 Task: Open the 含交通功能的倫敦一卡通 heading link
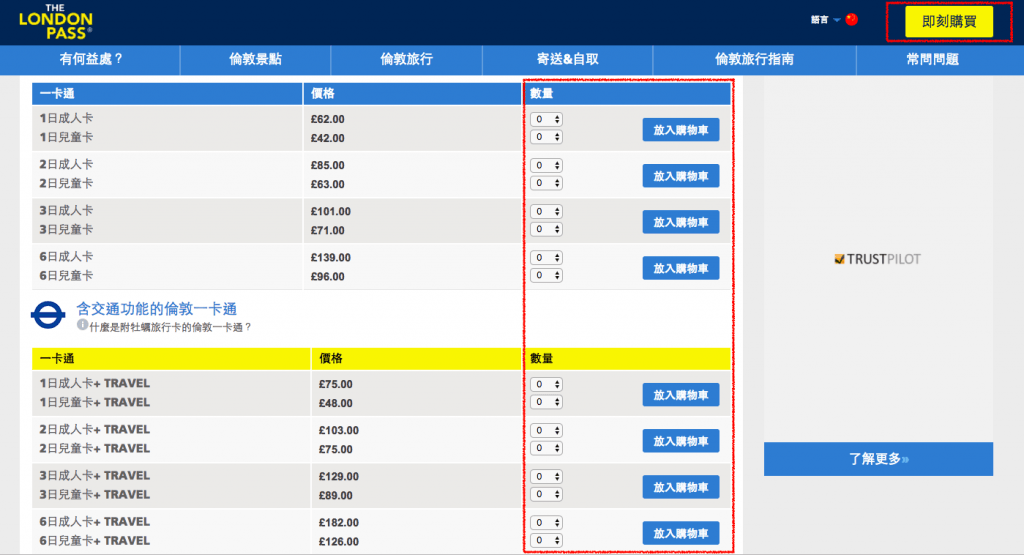pos(157,309)
